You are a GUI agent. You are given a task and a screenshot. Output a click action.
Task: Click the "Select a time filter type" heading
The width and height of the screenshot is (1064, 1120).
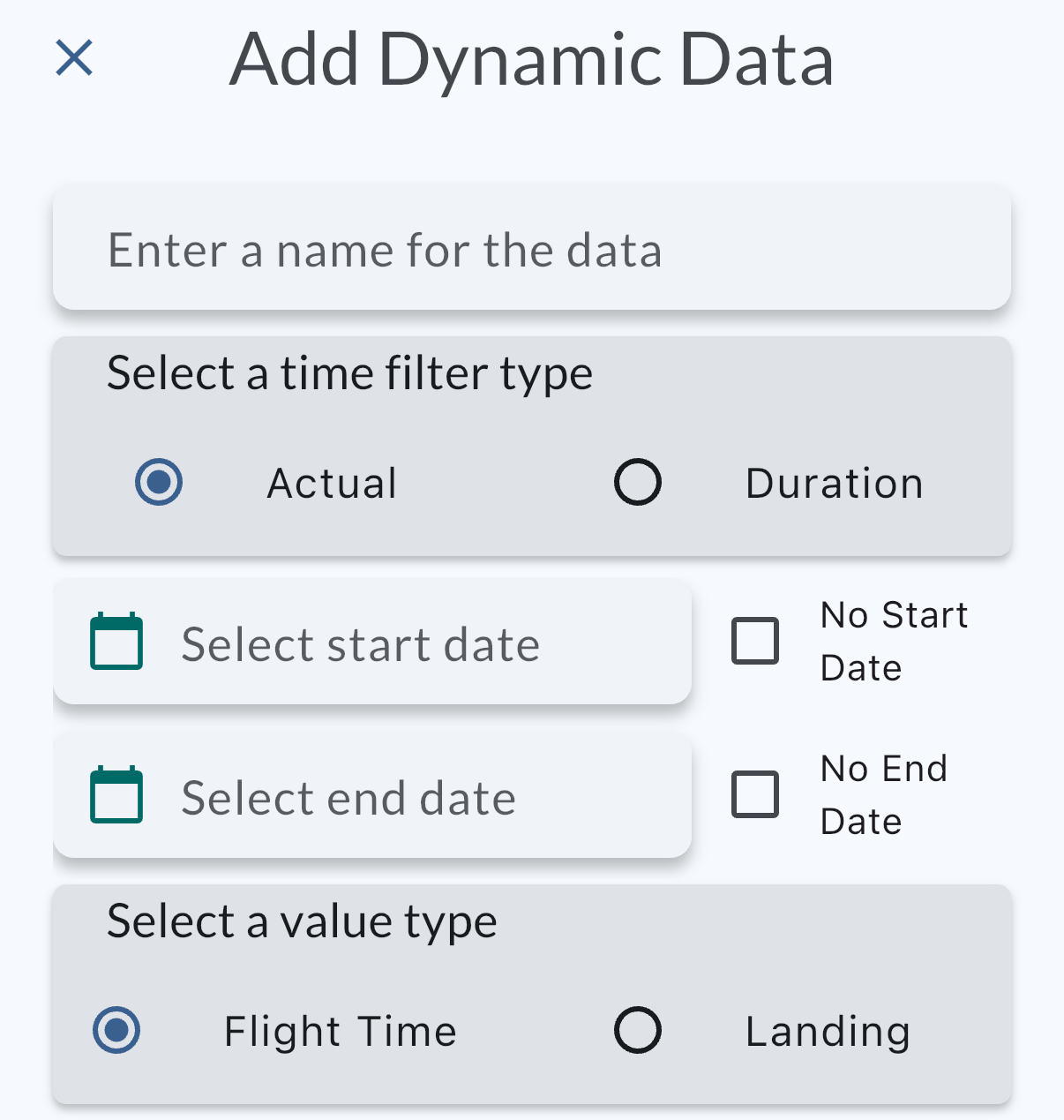(349, 373)
